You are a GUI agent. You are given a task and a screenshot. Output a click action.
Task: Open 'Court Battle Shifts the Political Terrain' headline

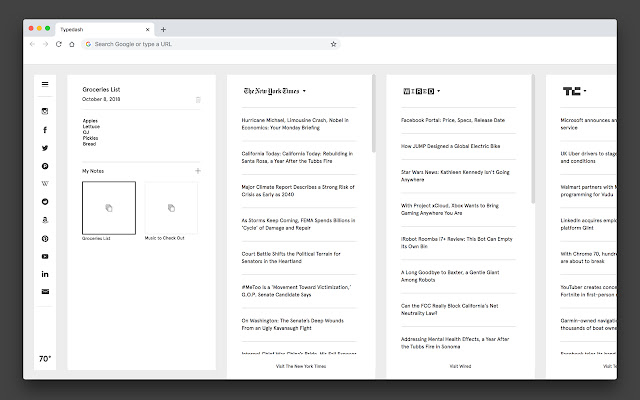[x=291, y=257]
